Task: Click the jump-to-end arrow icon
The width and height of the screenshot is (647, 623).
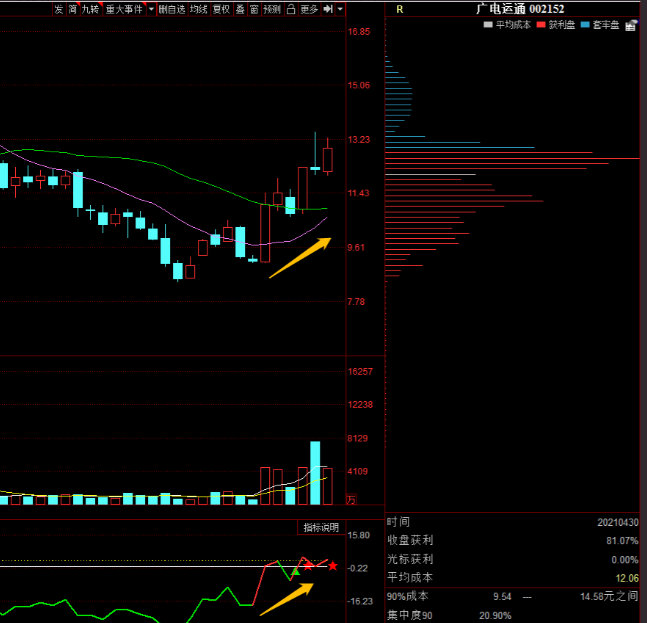Action: [328, 9]
